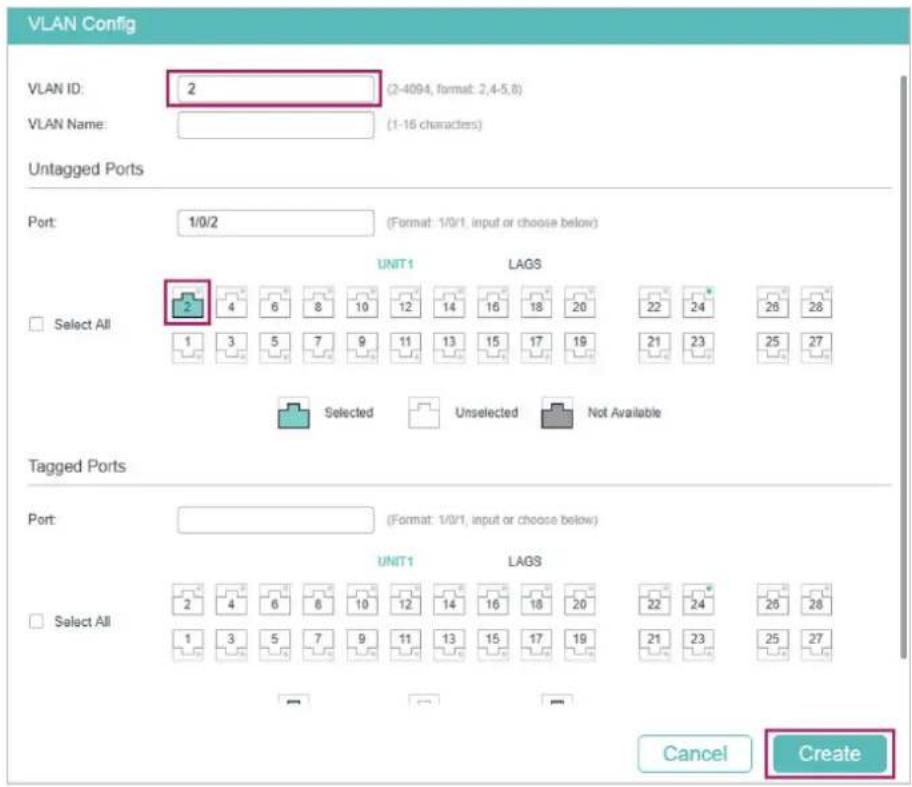Select untagged port 1 icon

(x=187, y=348)
